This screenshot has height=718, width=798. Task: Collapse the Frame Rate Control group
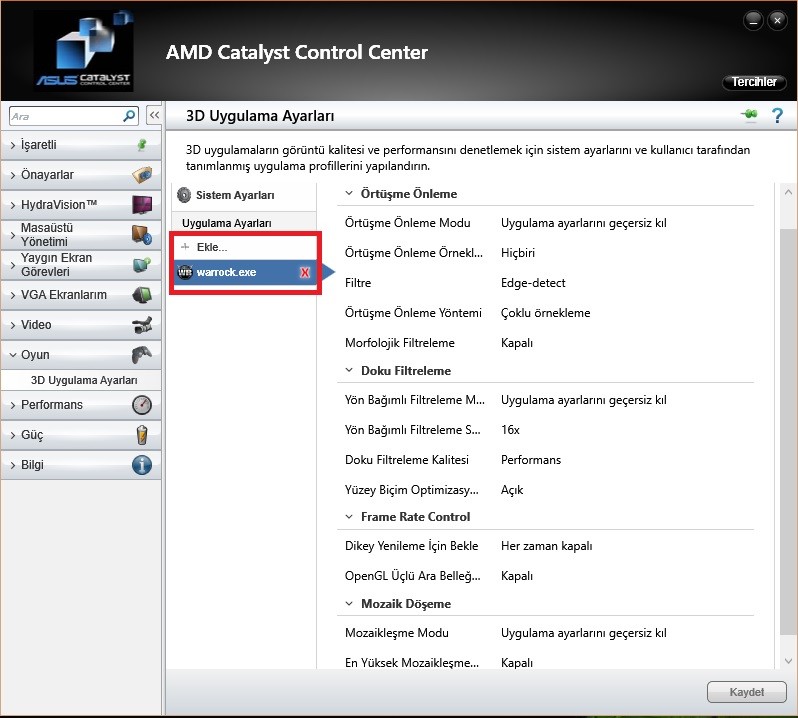coord(349,516)
